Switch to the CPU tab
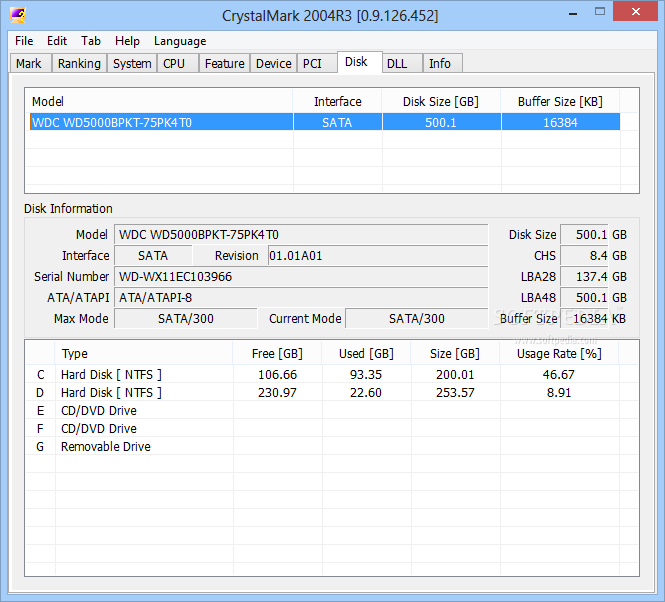The height and width of the screenshot is (602, 665). (178, 63)
